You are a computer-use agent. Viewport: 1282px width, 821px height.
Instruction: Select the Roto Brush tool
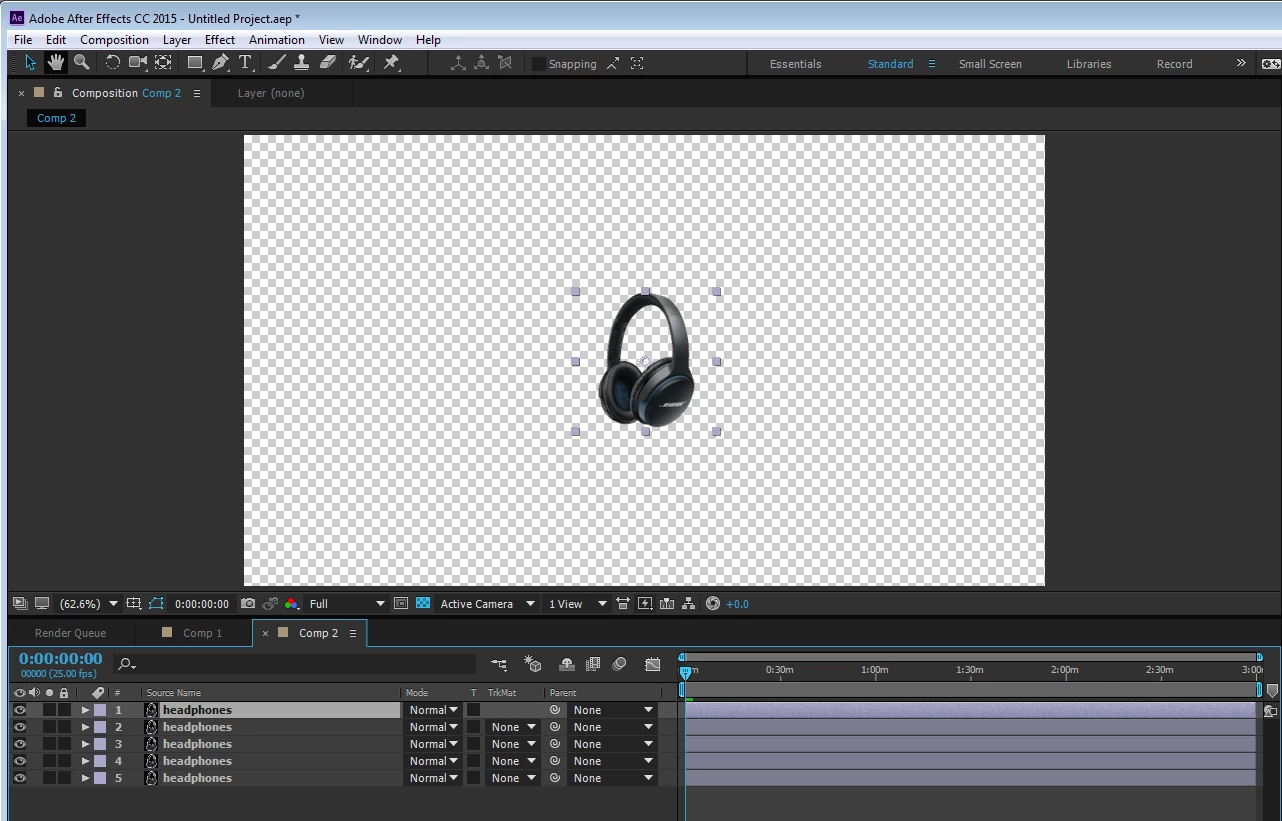coord(358,62)
